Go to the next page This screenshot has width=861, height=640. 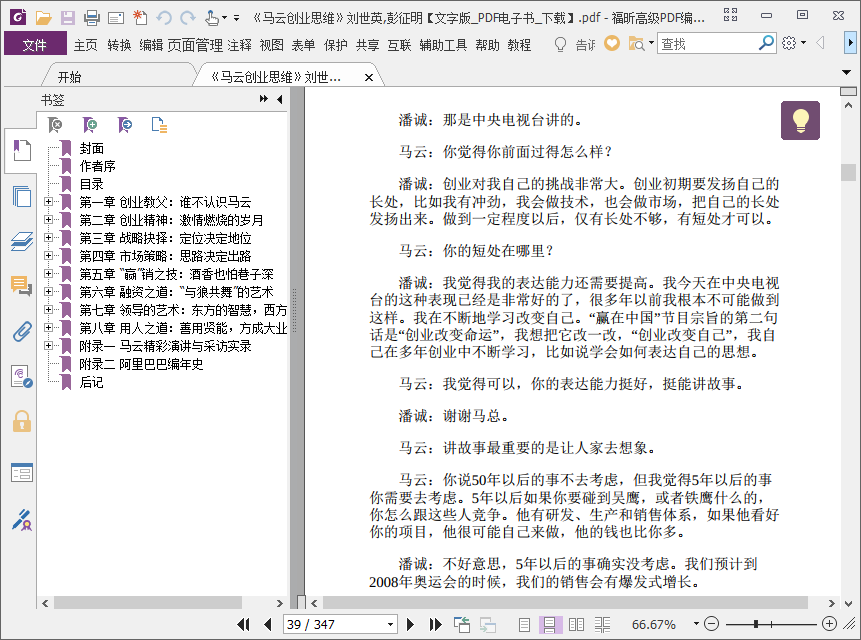click(410, 624)
